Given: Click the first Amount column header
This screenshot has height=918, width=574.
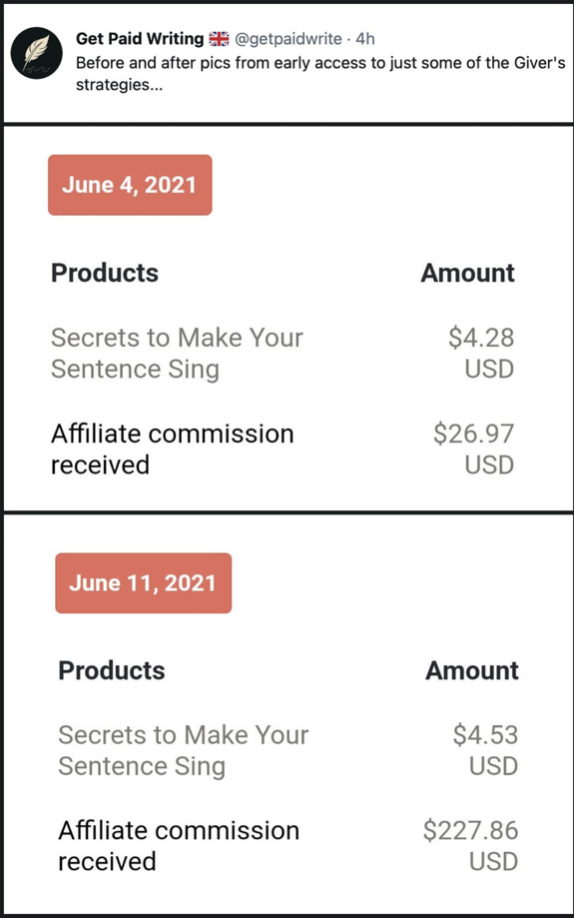Looking at the screenshot, I should 468,273.
